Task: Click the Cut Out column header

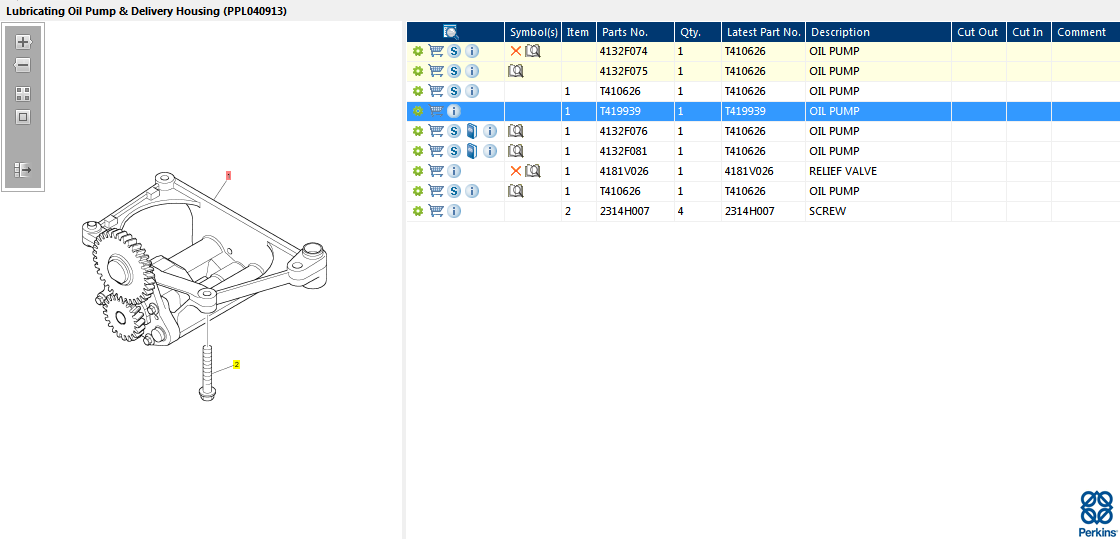Action: pyautogui.click(x=977, y=32)
